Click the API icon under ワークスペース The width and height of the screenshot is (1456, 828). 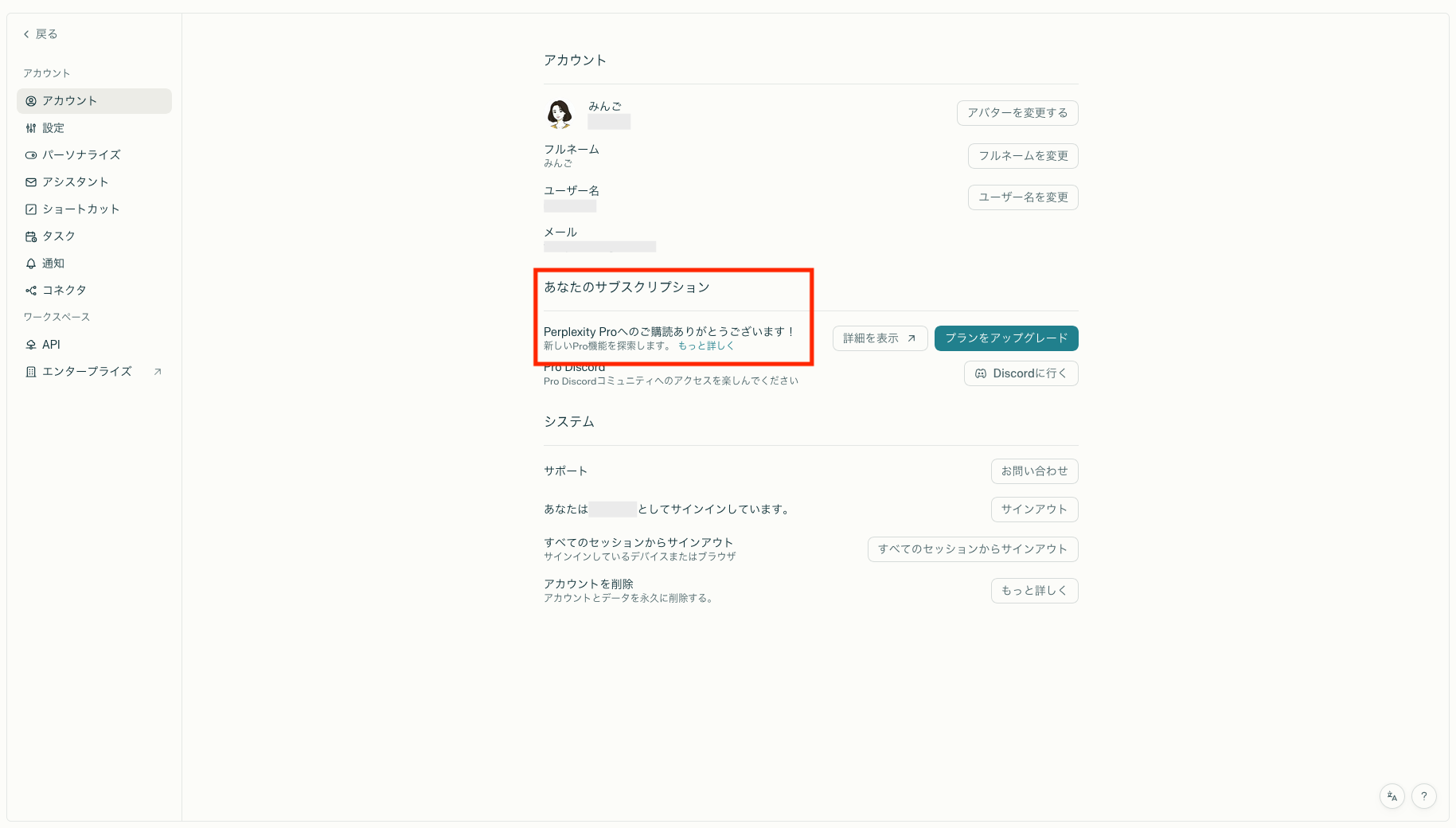click(31, 344)
